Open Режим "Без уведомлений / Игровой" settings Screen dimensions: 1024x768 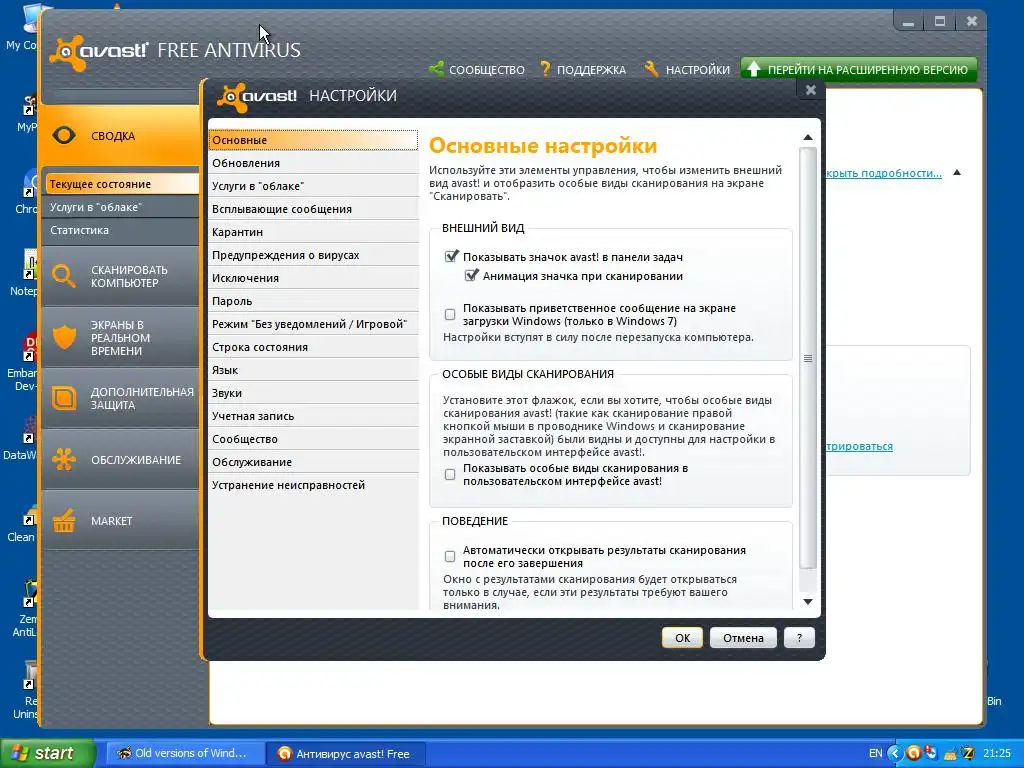point(313,324)
